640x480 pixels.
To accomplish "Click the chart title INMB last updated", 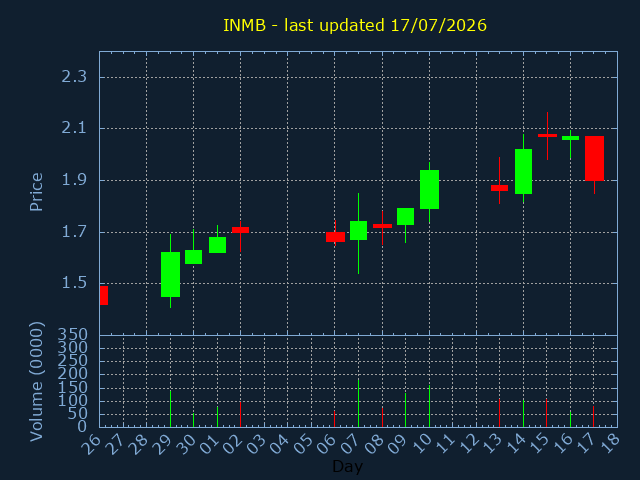I will coord(355,25).
